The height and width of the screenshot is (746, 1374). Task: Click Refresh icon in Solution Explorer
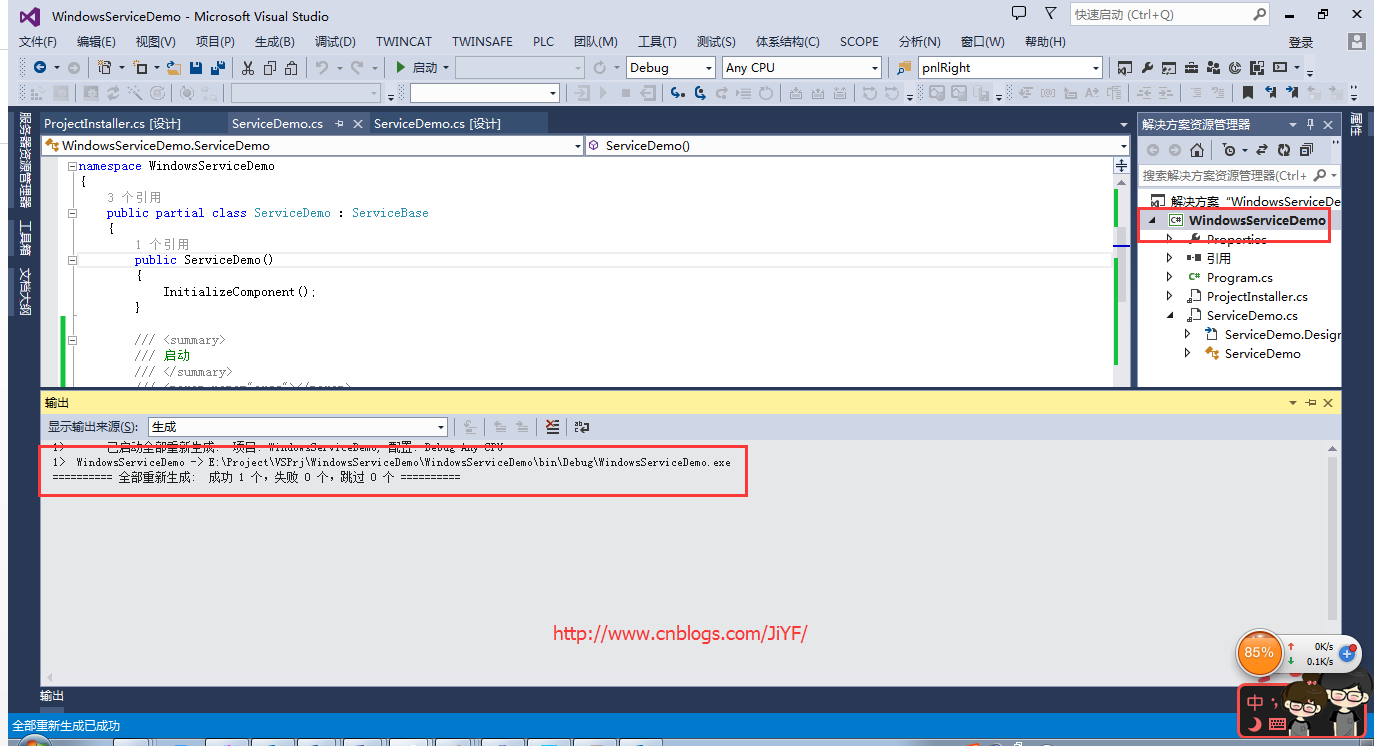(1284, 150)
